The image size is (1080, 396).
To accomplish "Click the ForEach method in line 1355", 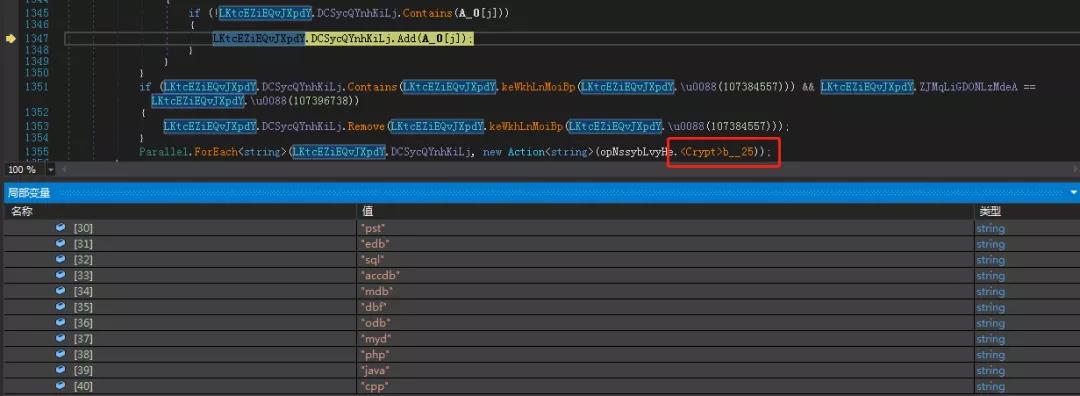I will pyautogui.click(x=219, y=152).
